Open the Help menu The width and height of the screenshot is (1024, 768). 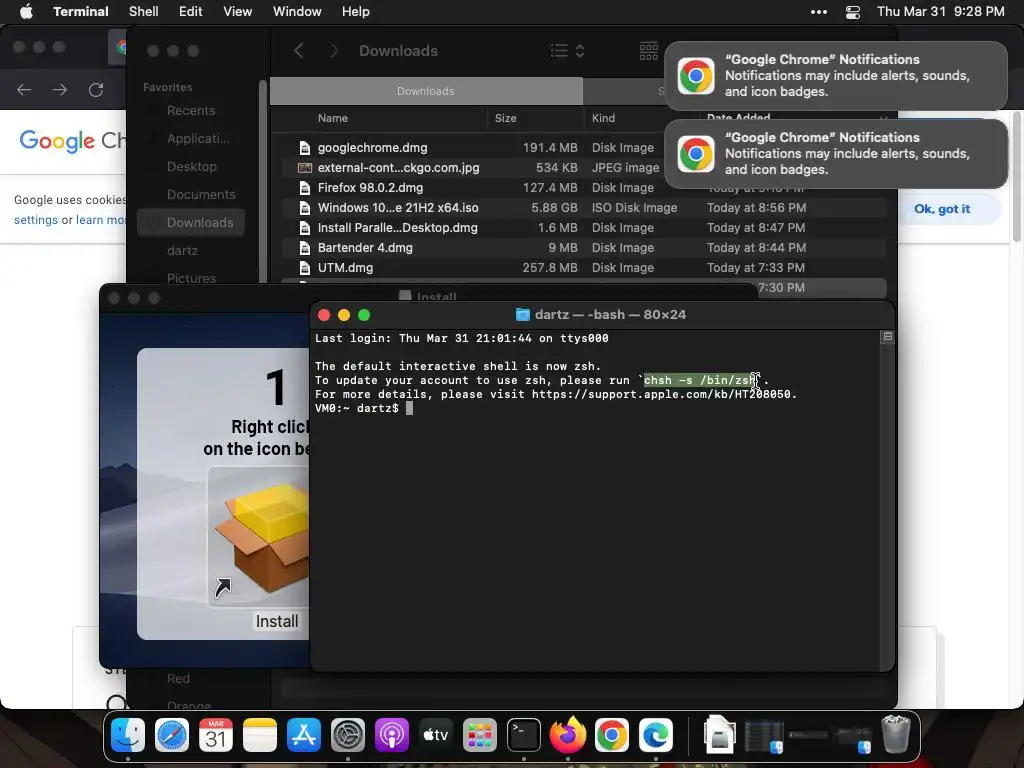click(x=355, y=11)
